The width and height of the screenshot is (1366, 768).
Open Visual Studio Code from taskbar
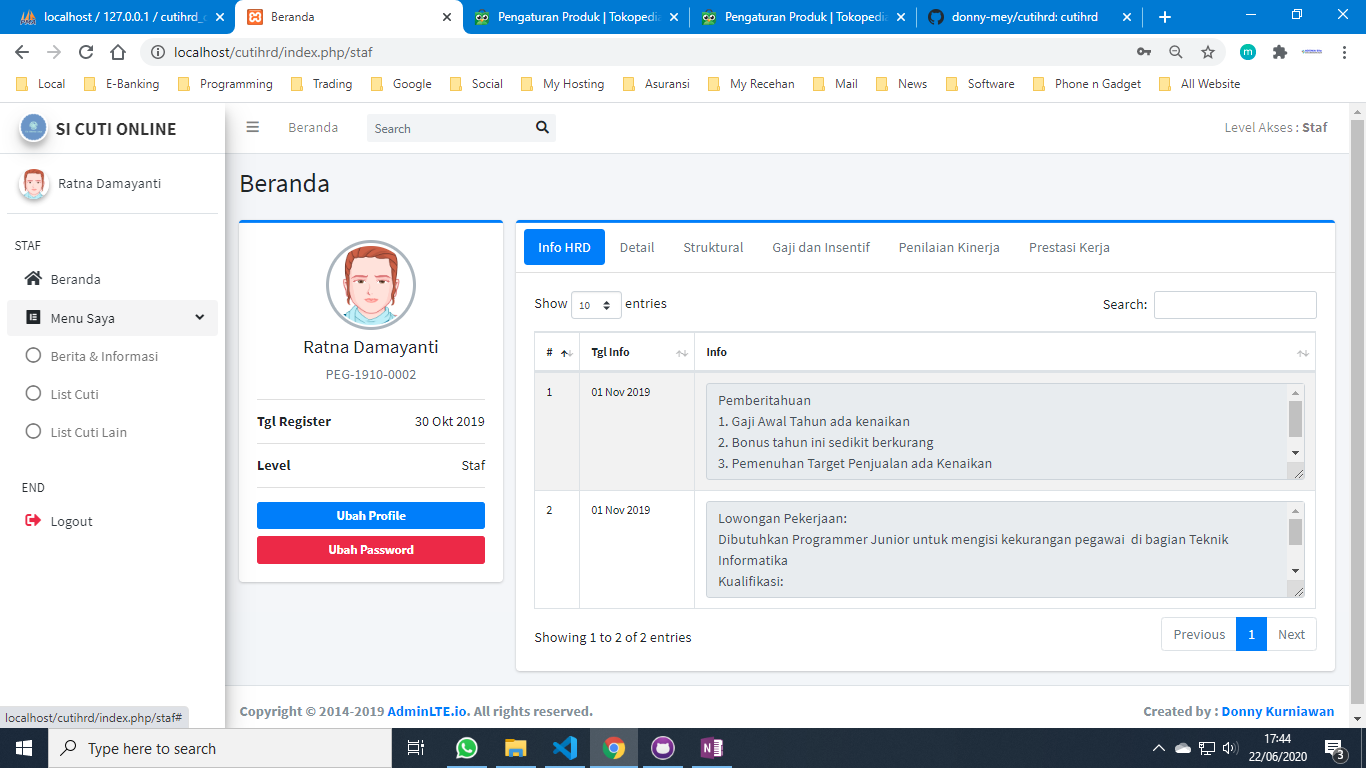click(564, 748)
